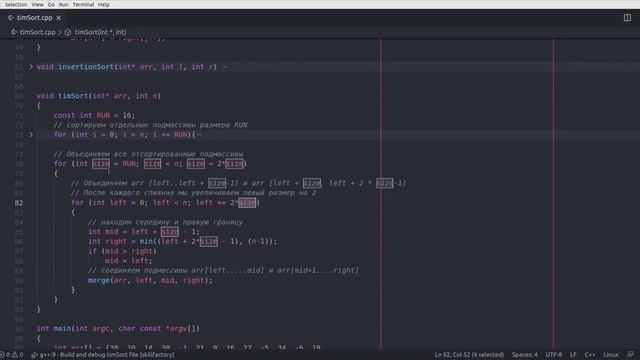The width and height of the screenshot is (640, 360).
Task: Click the Linux configuration status item
Action: point(611,355)
